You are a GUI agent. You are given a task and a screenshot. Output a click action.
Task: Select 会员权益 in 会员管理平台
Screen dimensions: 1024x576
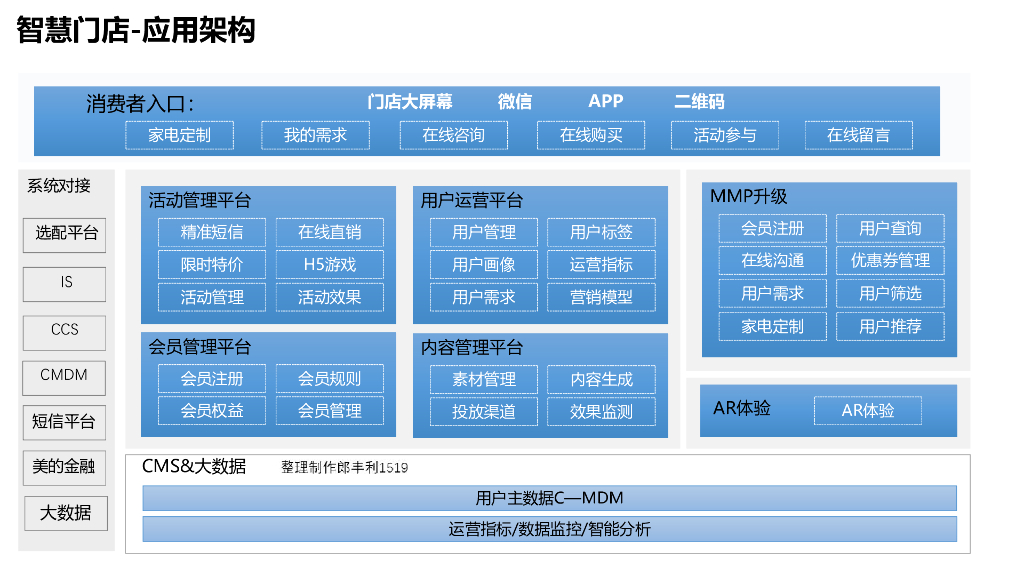click(x=211, y=410)
